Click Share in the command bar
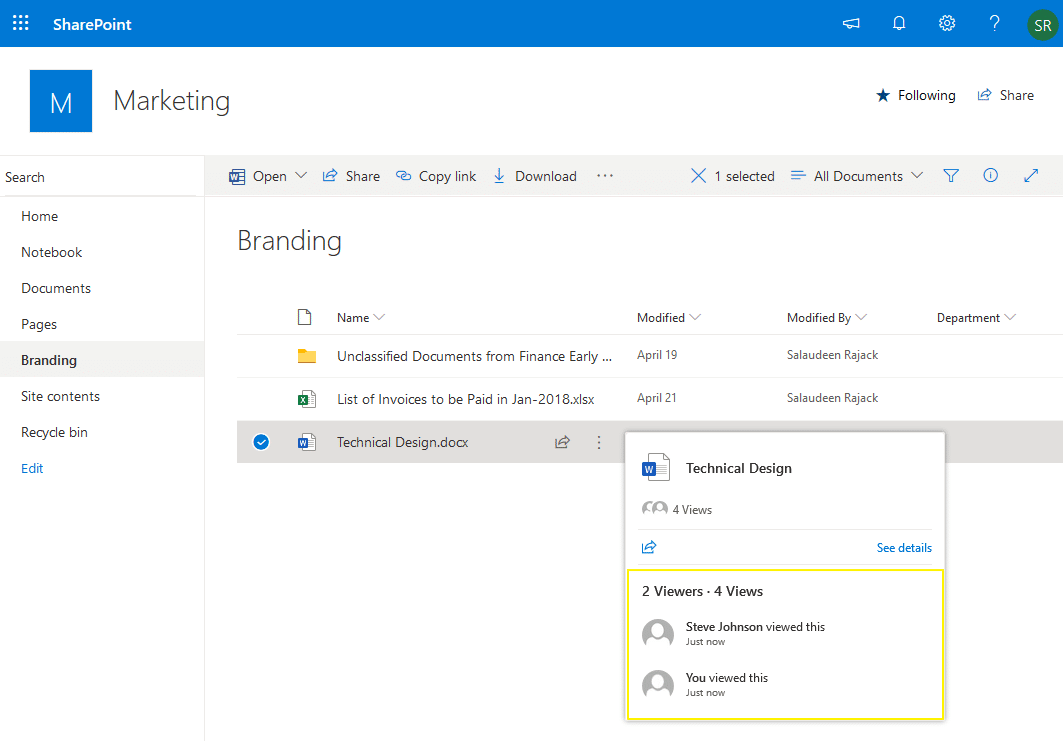 pyautogui.click(x=351, y=176)
